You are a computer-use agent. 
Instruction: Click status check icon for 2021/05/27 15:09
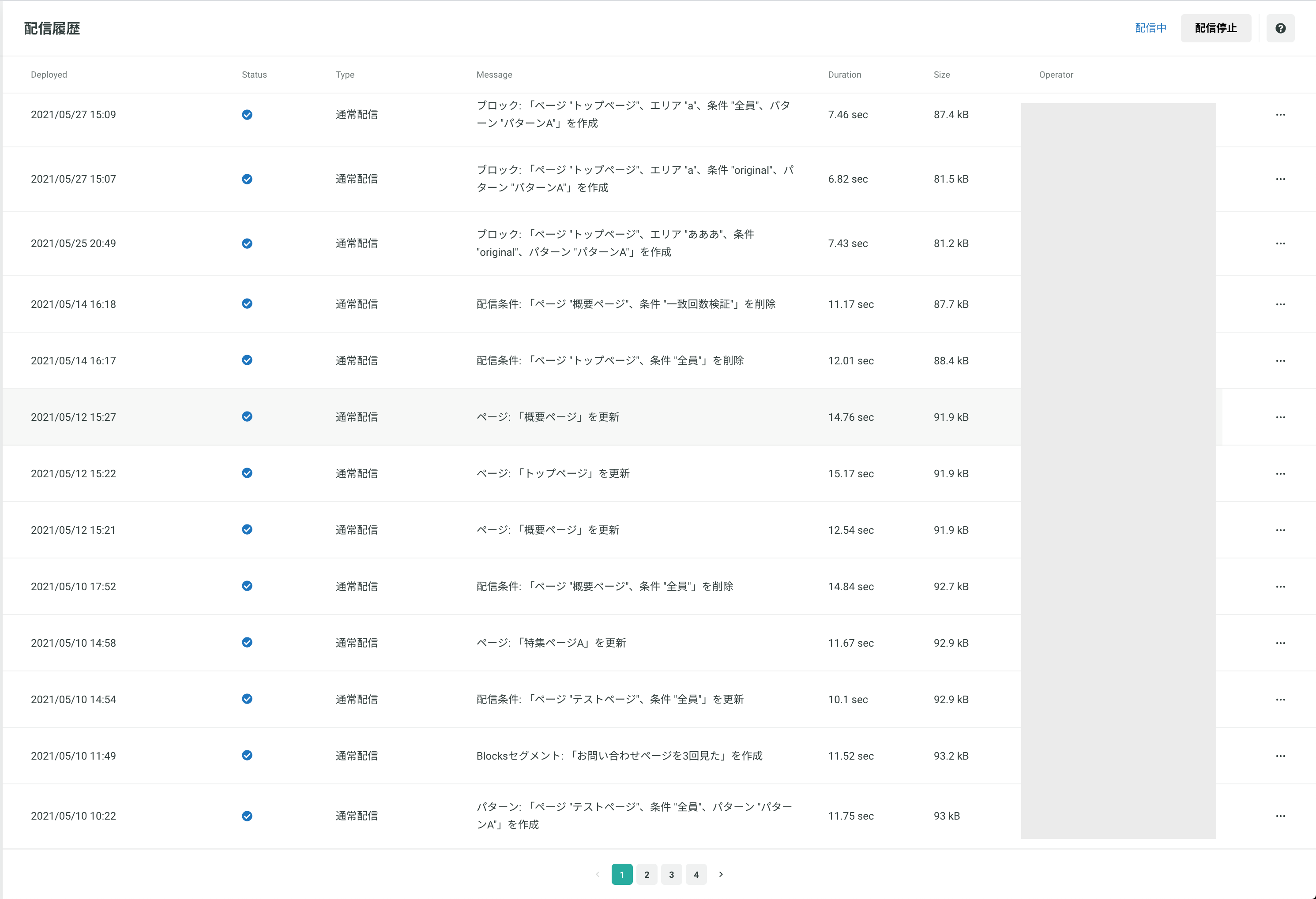point(247,114)
